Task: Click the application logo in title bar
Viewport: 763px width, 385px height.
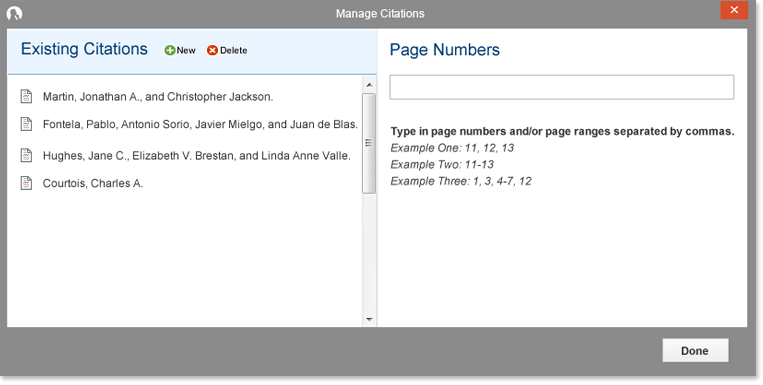Action: tap(15, 14)
